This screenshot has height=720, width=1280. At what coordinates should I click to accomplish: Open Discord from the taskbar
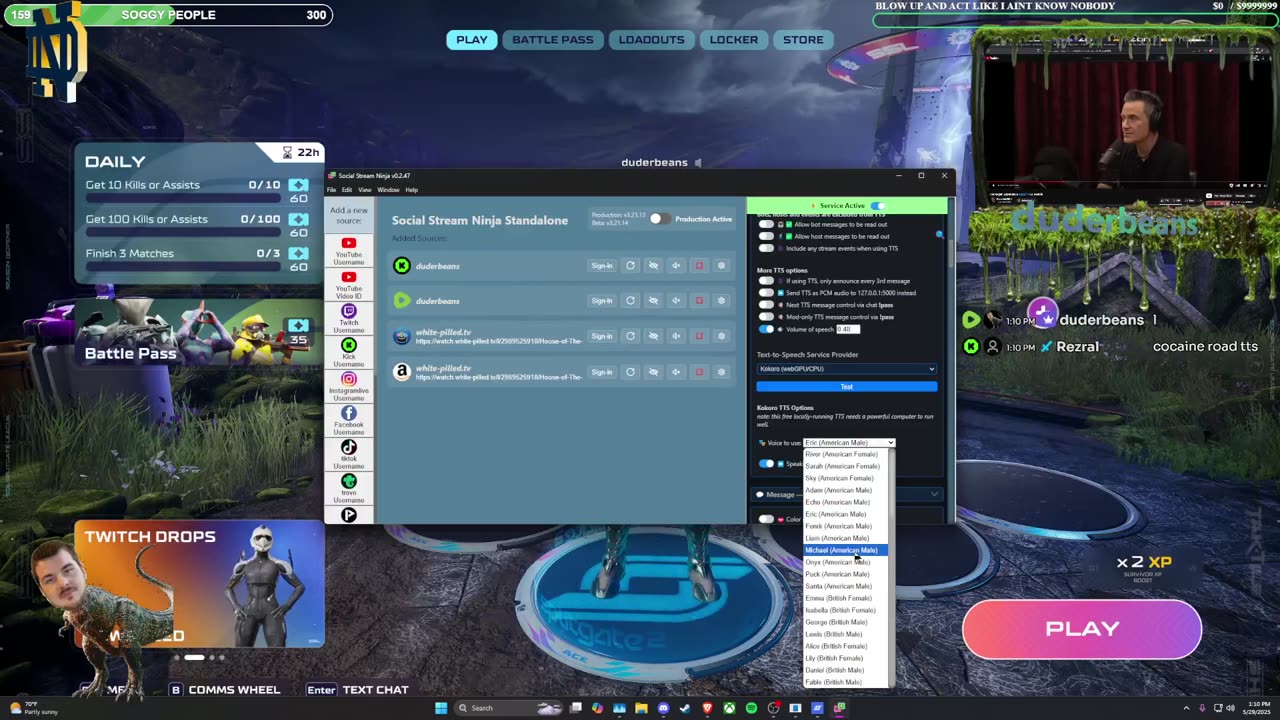tap(663, 708)
